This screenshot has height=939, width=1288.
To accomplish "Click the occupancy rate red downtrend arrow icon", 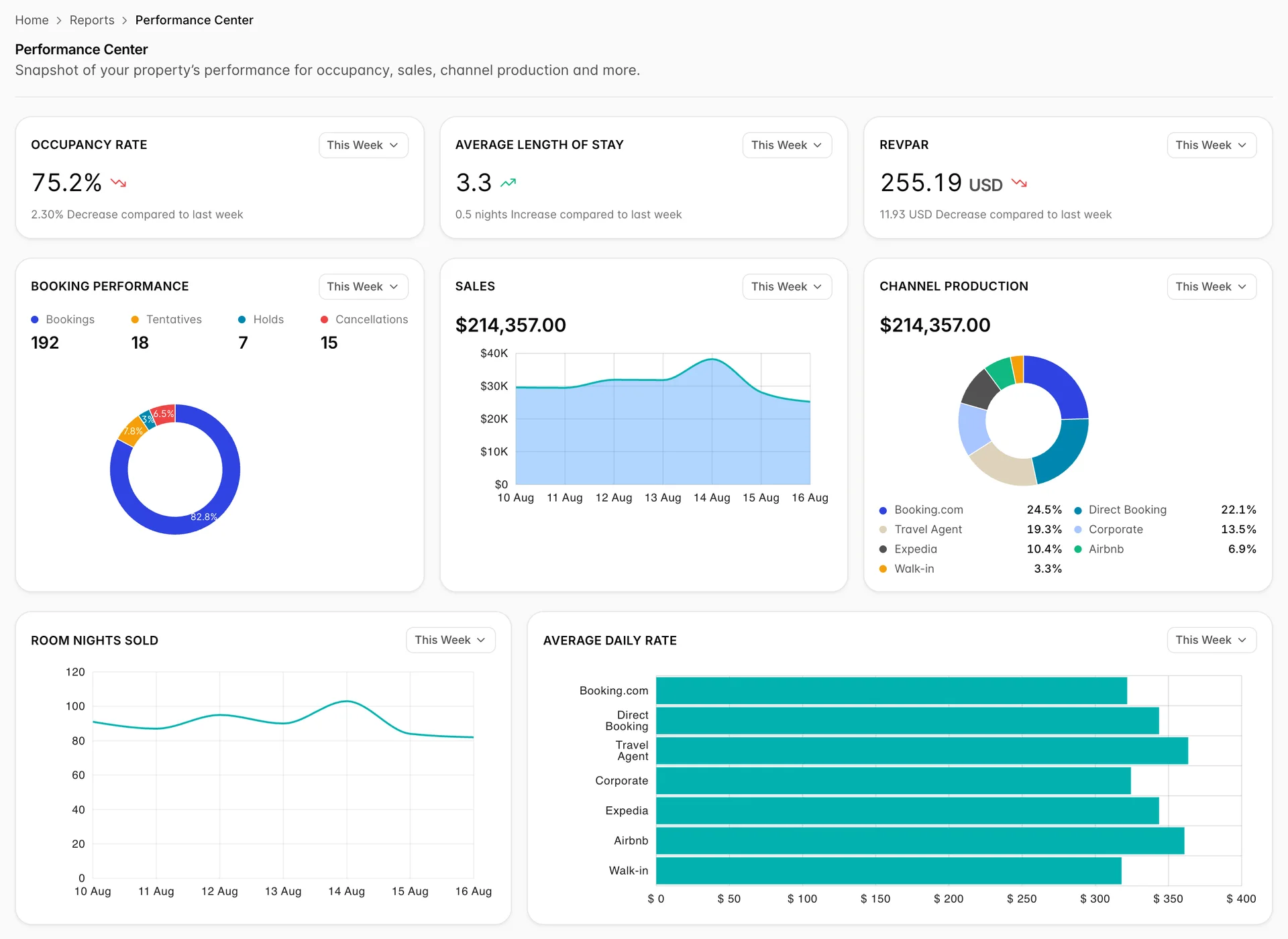I will (119, 182).
